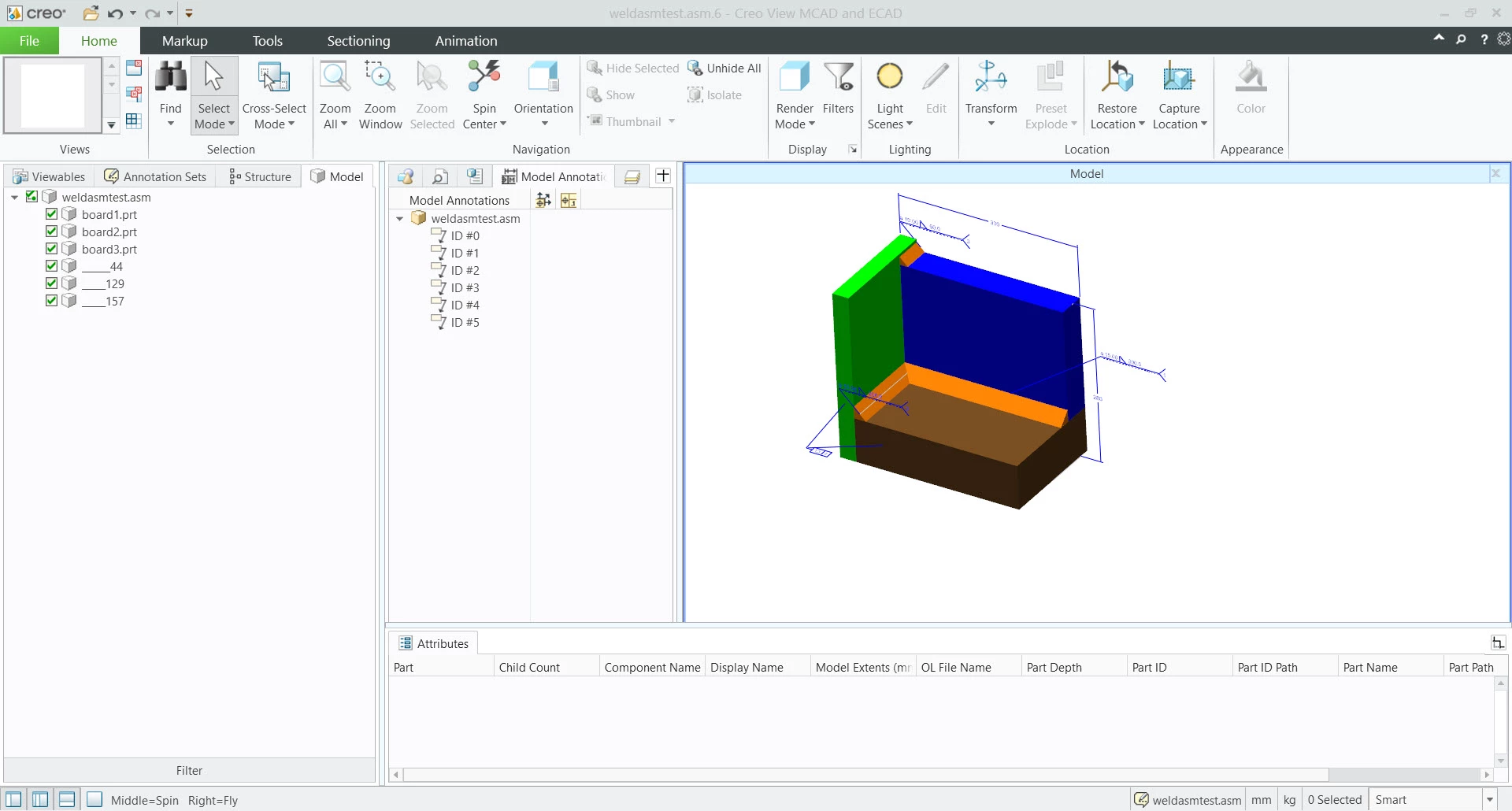Toggle the bottom pane layout button in status bar
The height and width of the screenshot is (811, 1512).
[67, 800]
